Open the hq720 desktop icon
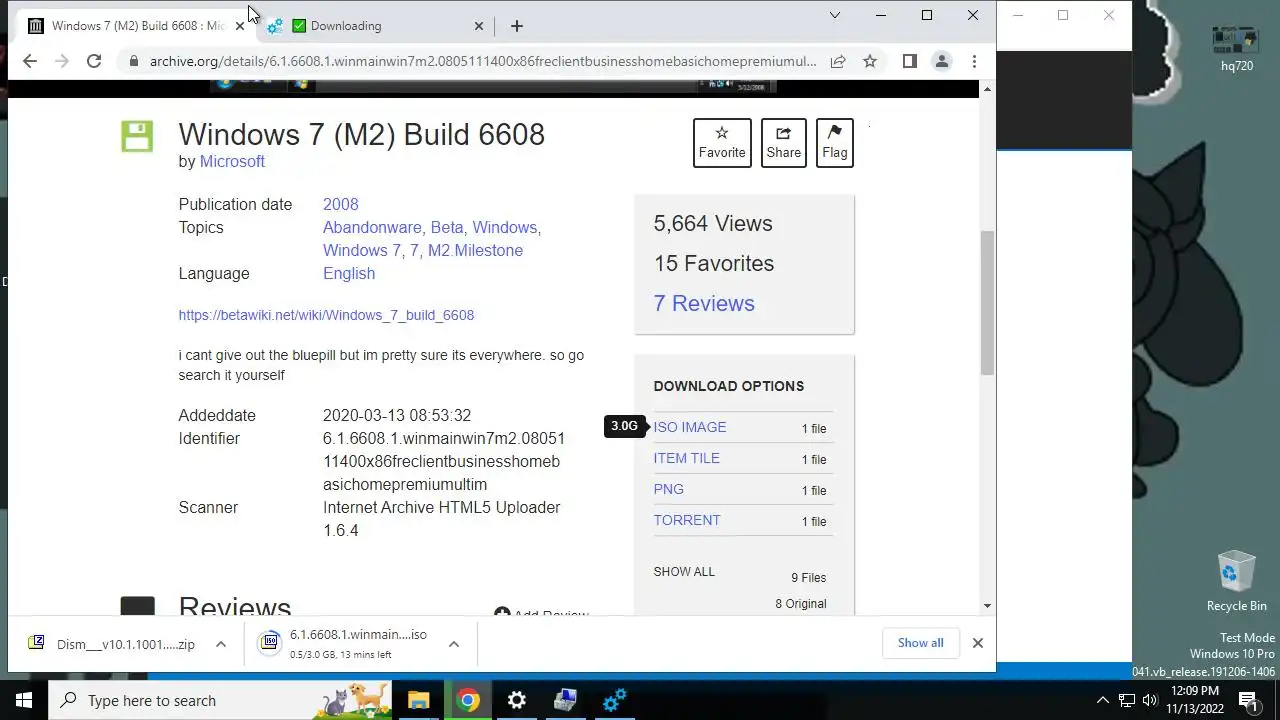This screenshot has width=1280, height=720. pyautogui.click(x=1236, y=48)
